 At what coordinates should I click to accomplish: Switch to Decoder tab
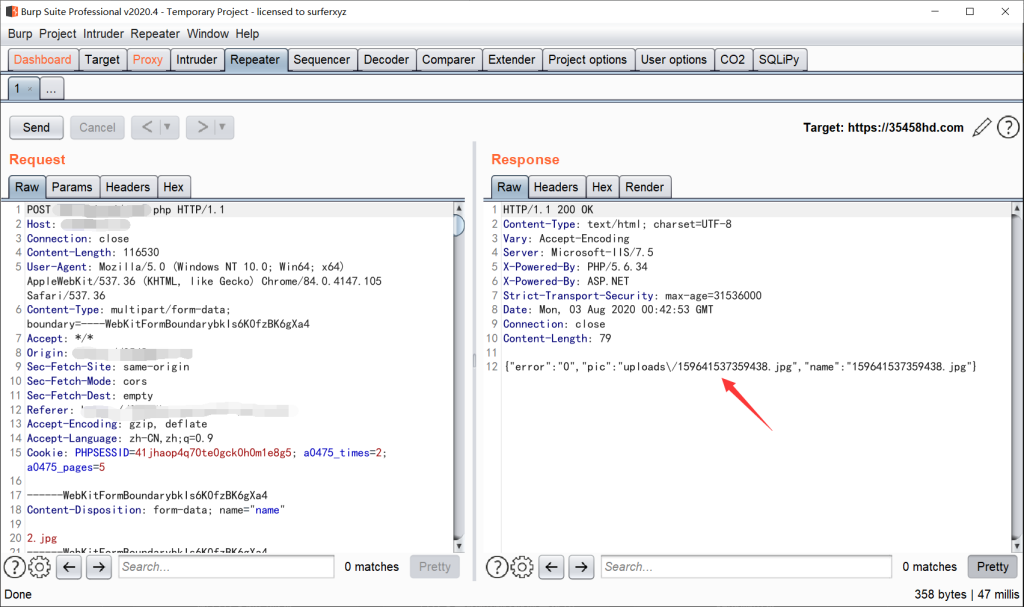pyautogui.click(x=386, y=59)
